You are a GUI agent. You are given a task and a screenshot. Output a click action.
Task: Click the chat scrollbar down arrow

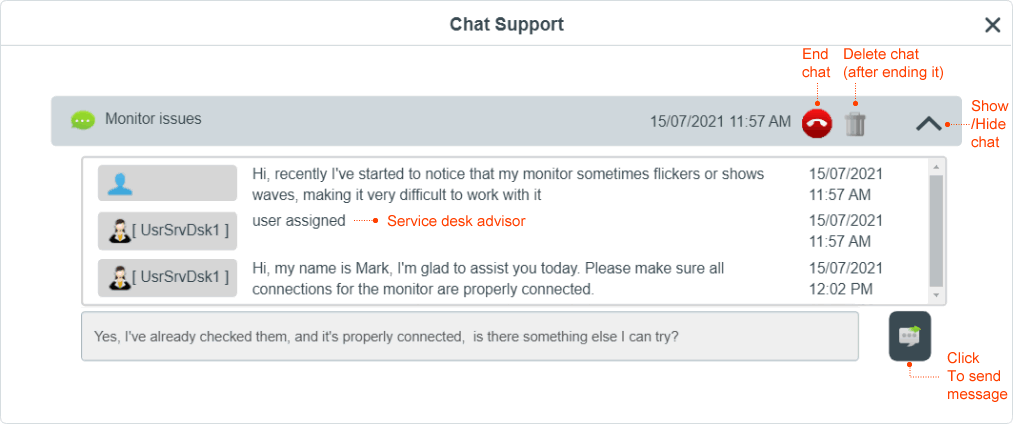pos(936,295)
